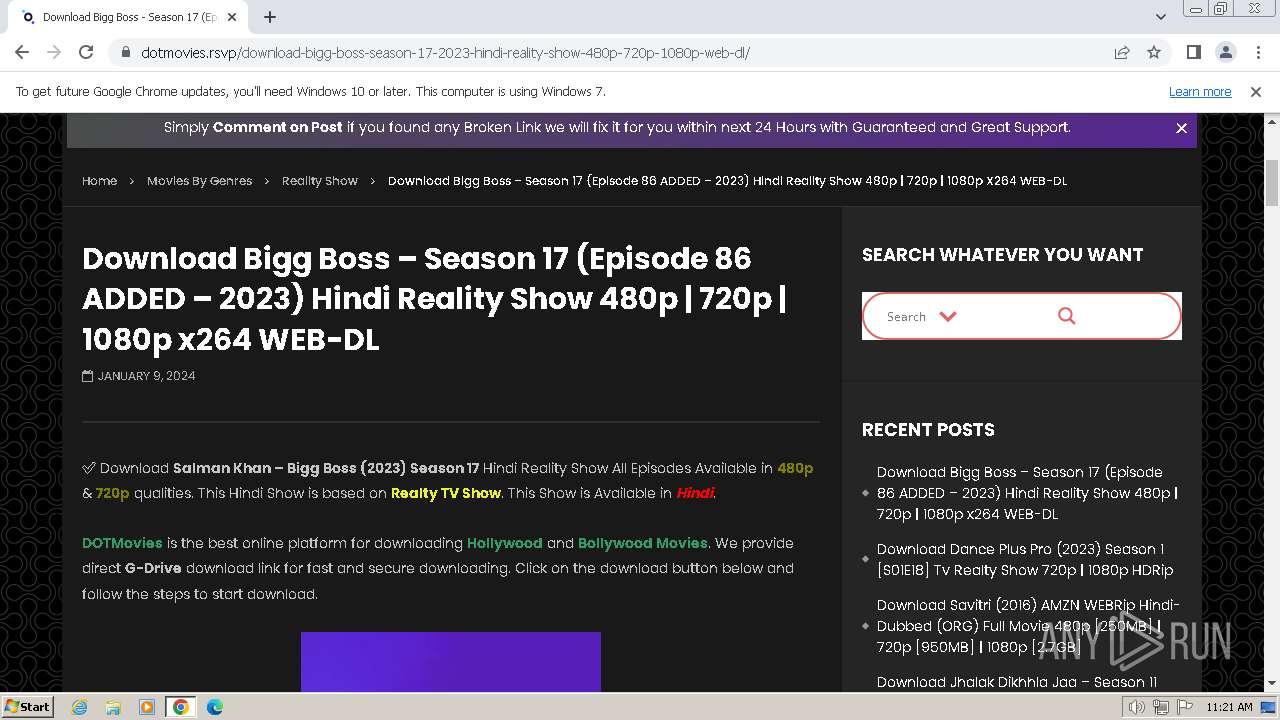The image size is (1280, 720).
Task: Open the Windows Start menu
Action: click(x=28, y=707)
